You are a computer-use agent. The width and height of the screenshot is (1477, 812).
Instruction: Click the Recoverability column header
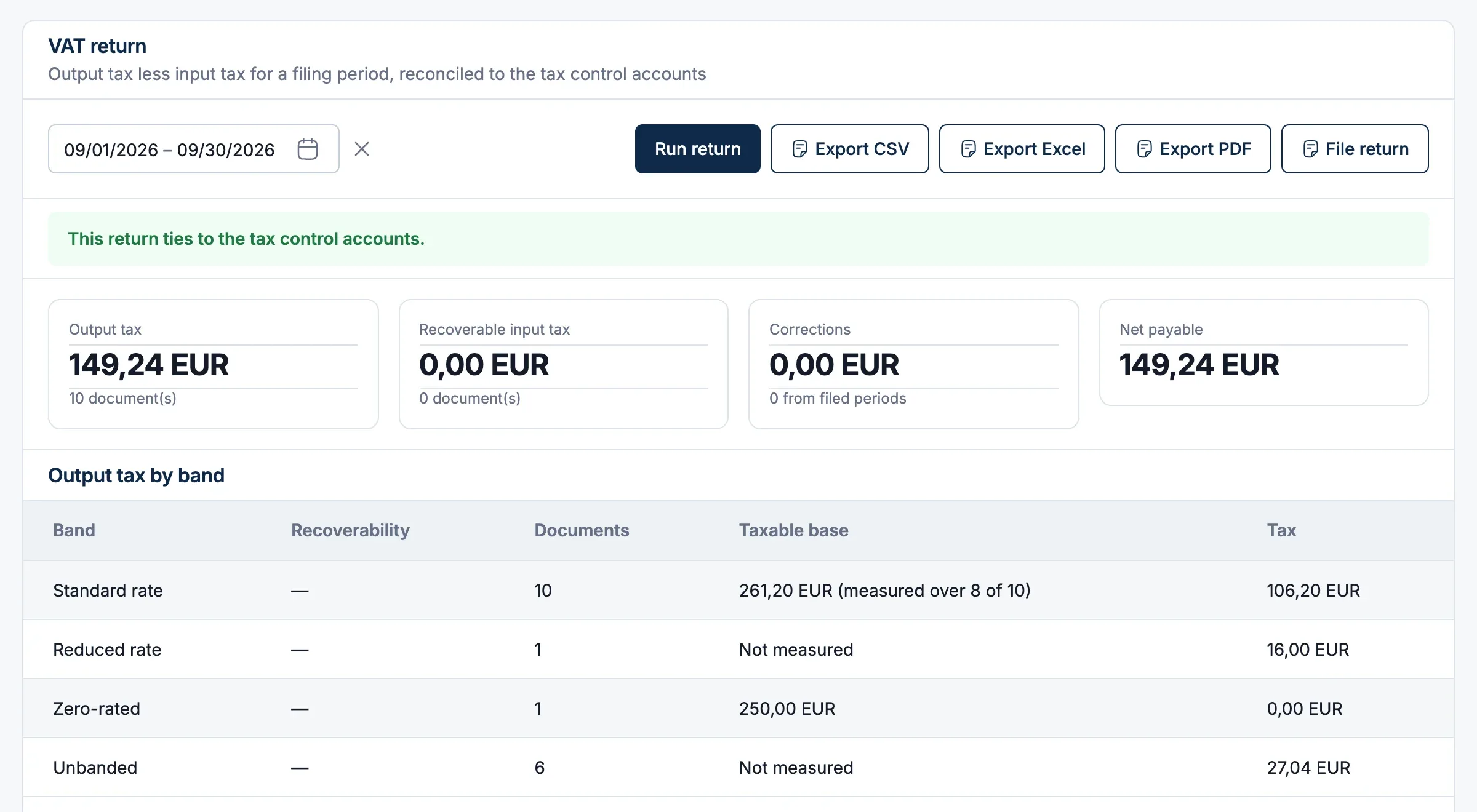click(x=350, y=530)
